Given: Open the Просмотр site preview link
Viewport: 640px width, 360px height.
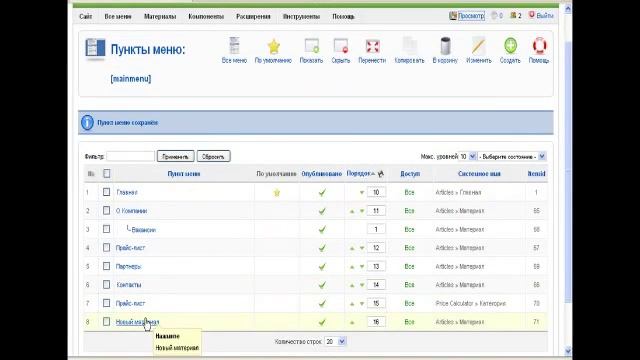Looking at the screenshot, I should click(x=471, y=16).
